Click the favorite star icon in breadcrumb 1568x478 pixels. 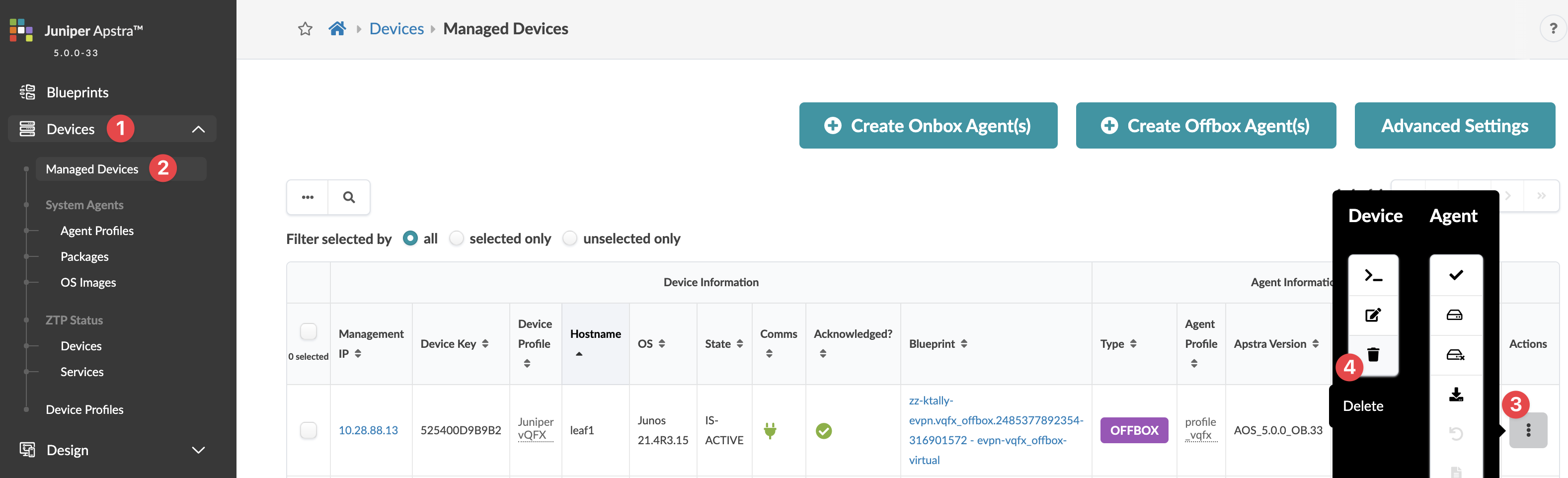click(305, 29)
